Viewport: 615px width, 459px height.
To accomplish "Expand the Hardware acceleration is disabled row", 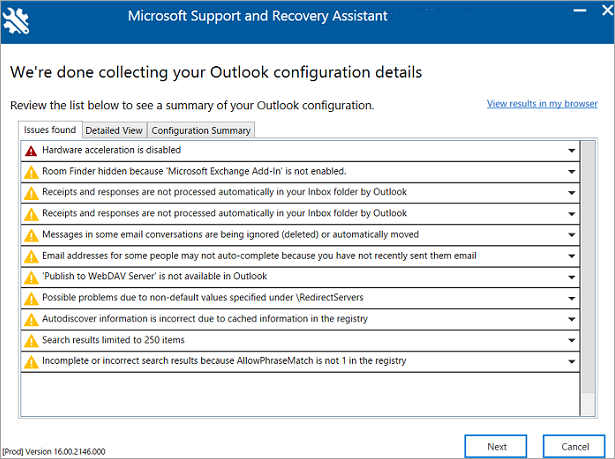I will (x=571, y=150).
